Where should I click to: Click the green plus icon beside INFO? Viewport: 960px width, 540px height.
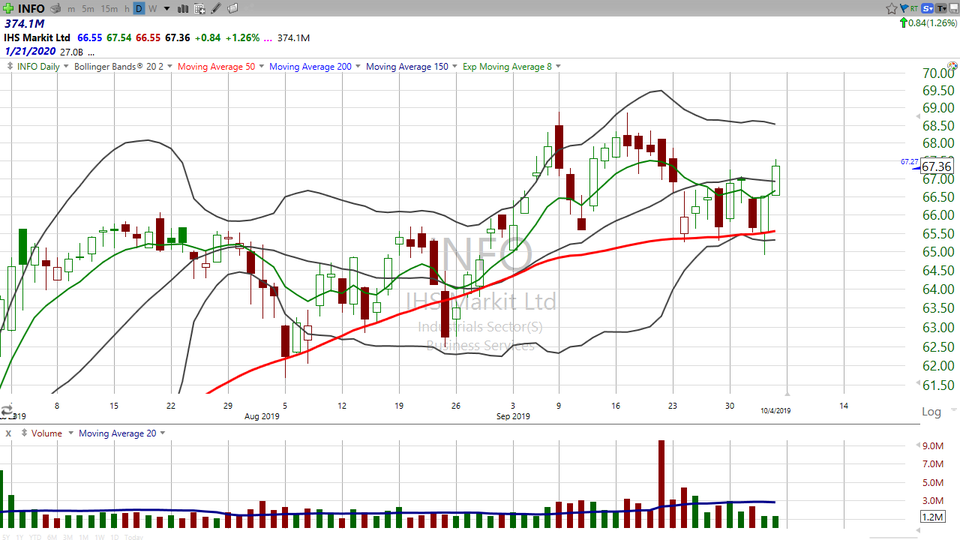pyautogui.click(x=9, y=8)
